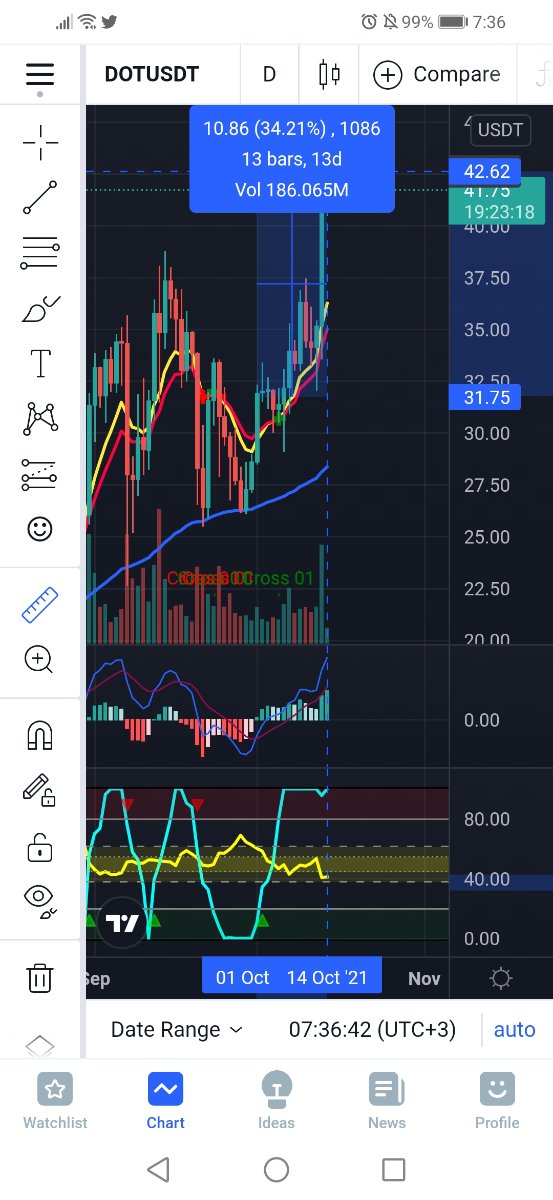553x1200 pixels.
Task: Open the candlestick chart type selector
Action: point(329,74)
